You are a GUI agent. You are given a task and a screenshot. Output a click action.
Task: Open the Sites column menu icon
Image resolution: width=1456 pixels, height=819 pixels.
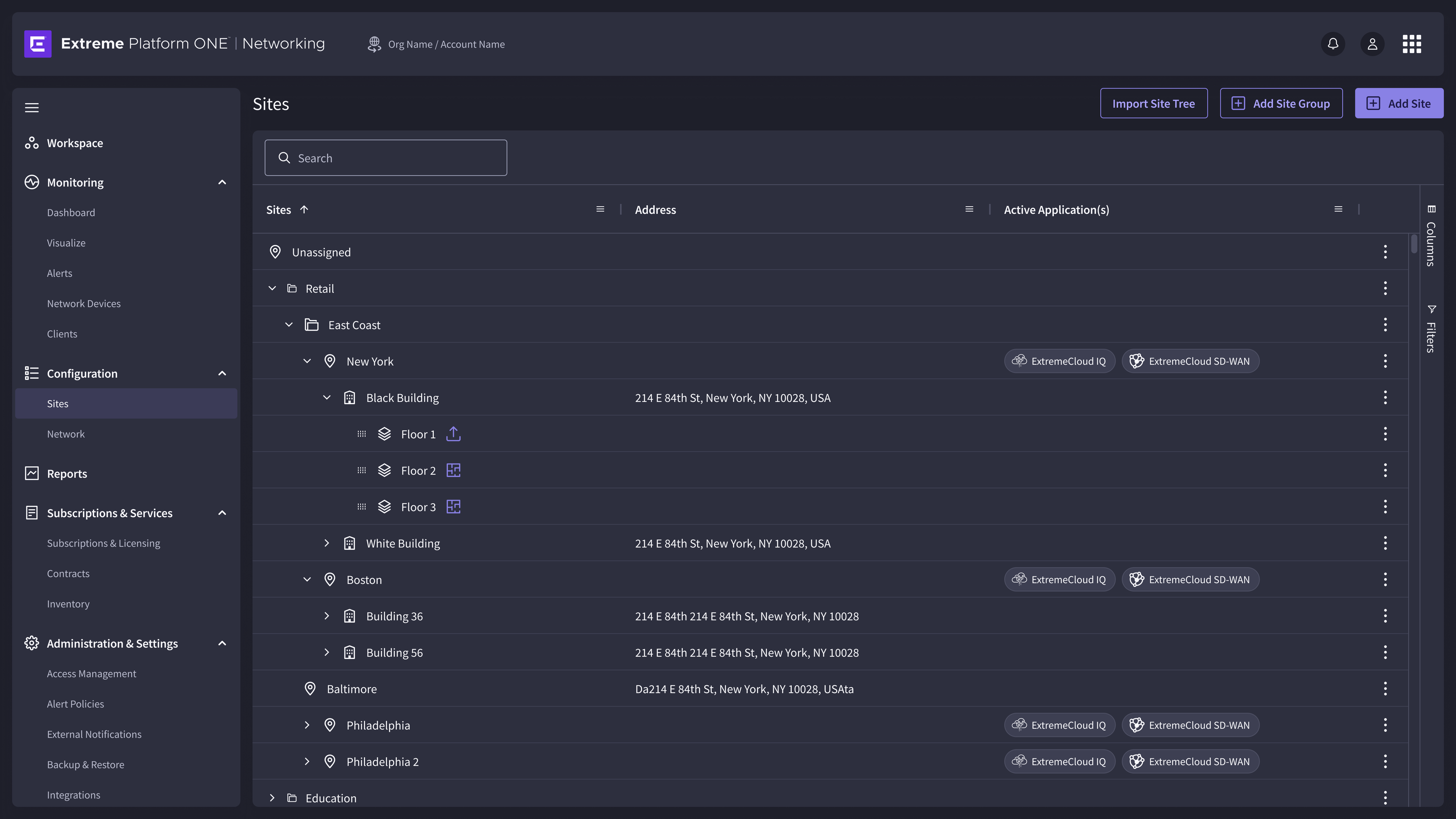[600, 209]
